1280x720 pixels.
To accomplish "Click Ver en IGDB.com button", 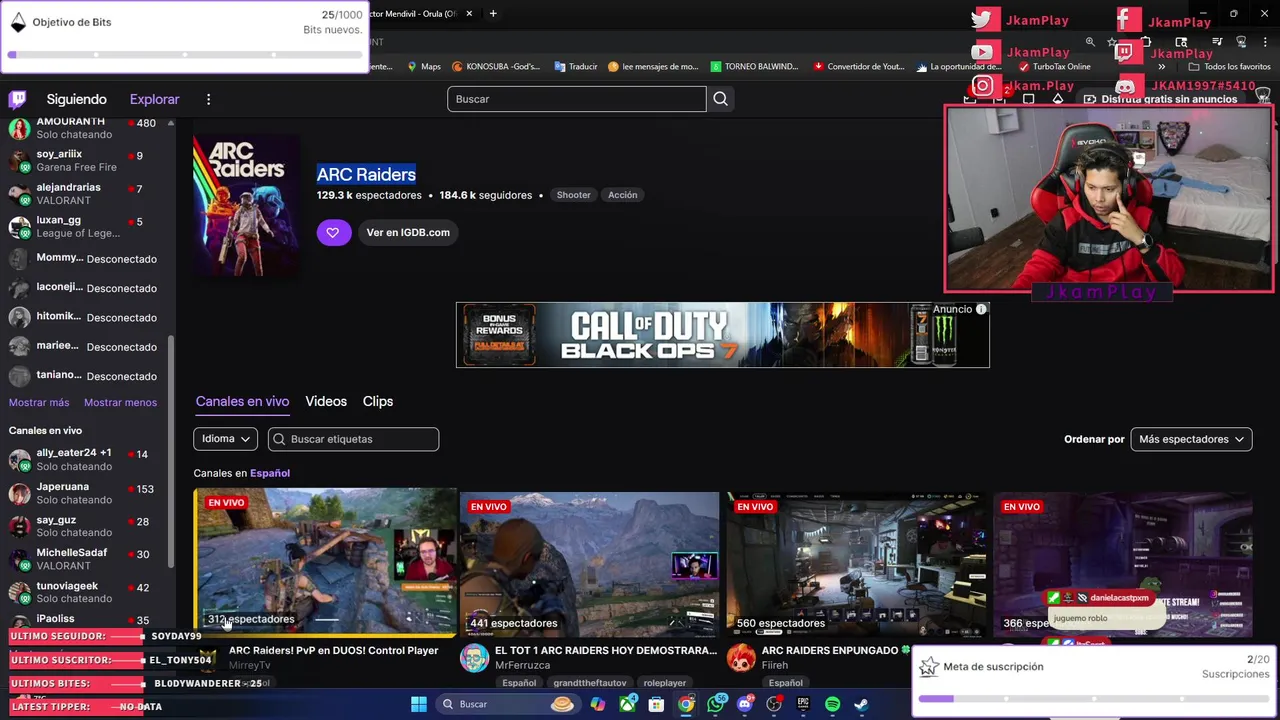I will click(x=408, y=232).
